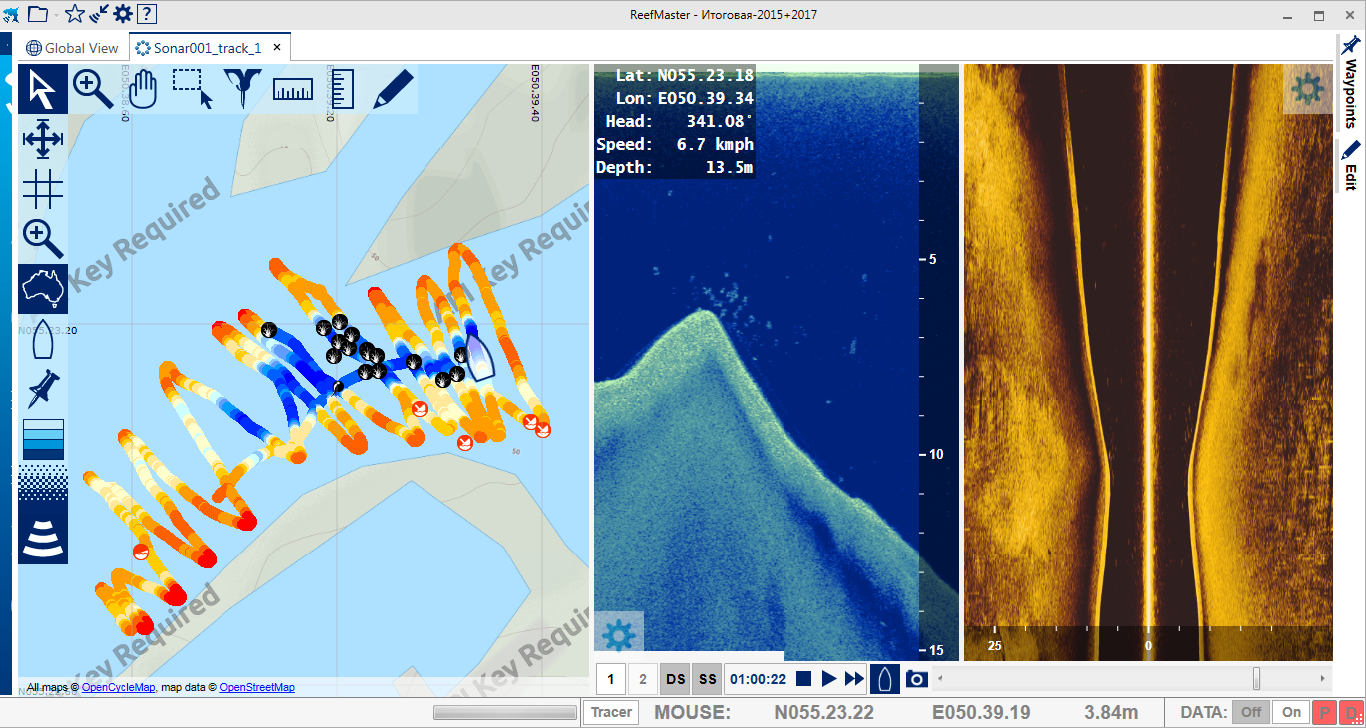Screen dimensions: 1366x728
Task: Close the Sonar001_track_1 tab
Action: tap(277, 47)
